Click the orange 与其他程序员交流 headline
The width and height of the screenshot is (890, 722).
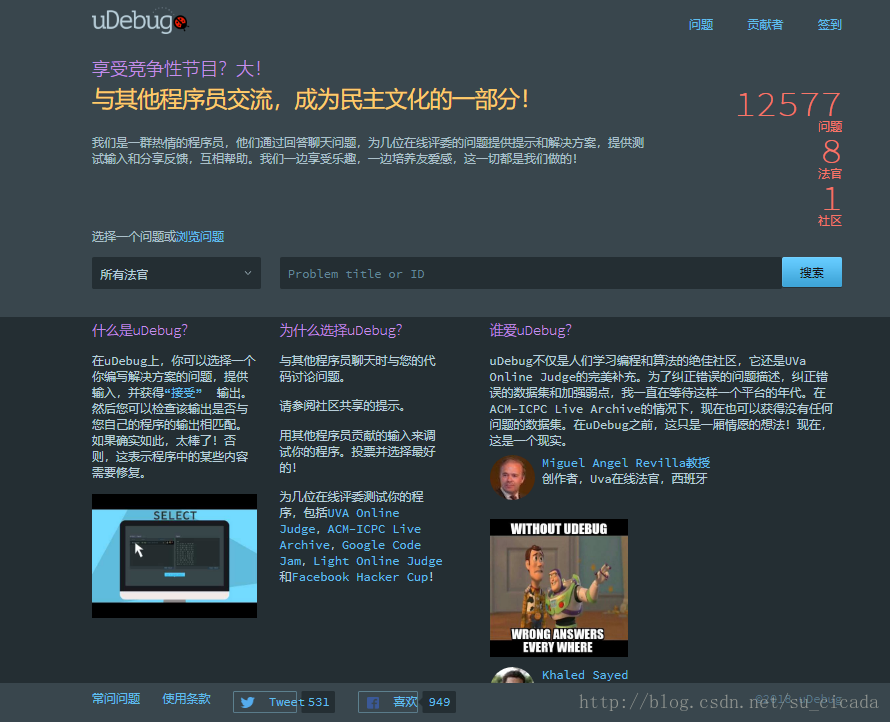[310, 99]
